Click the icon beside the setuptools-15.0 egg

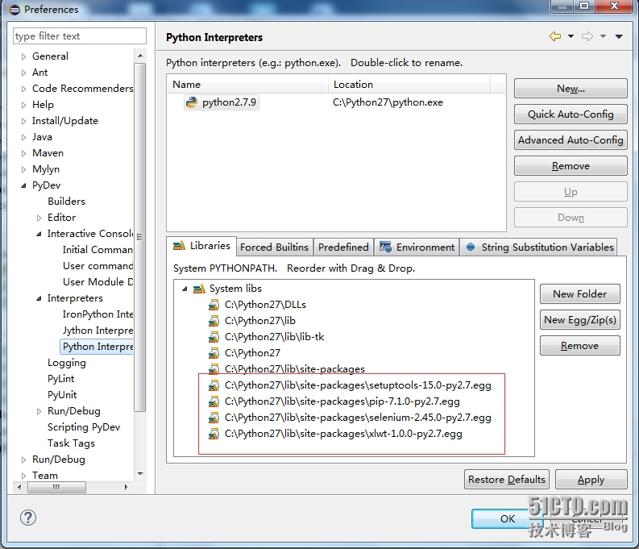click(214, 386)
